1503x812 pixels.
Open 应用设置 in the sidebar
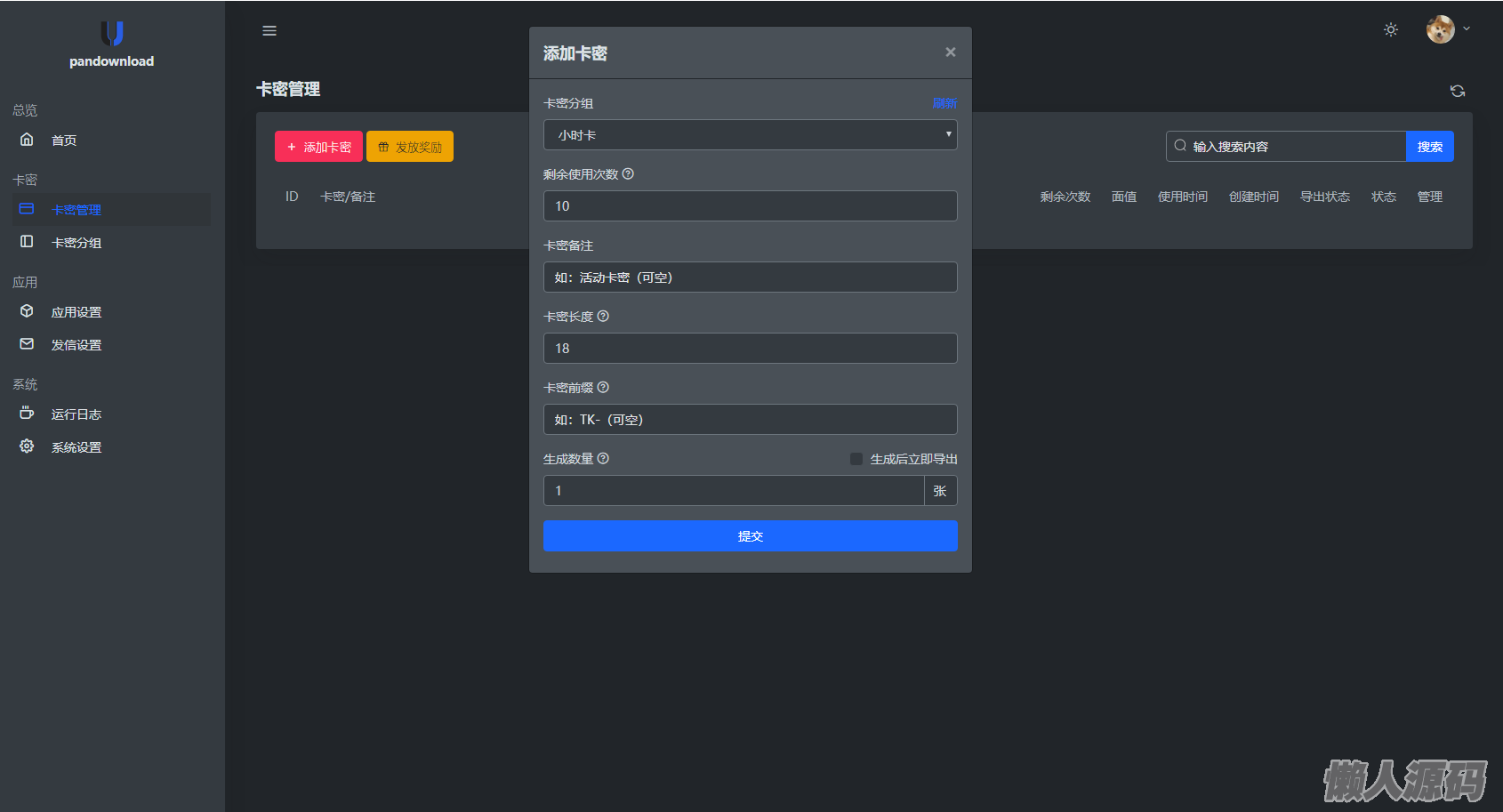(76, 312)
